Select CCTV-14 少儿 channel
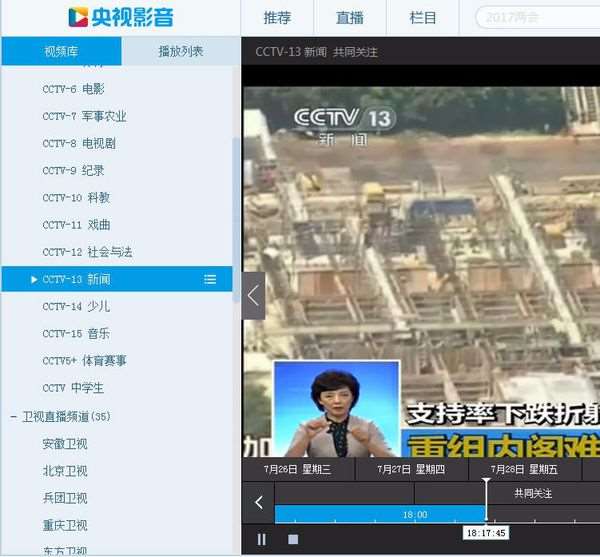 click(76, 306)
